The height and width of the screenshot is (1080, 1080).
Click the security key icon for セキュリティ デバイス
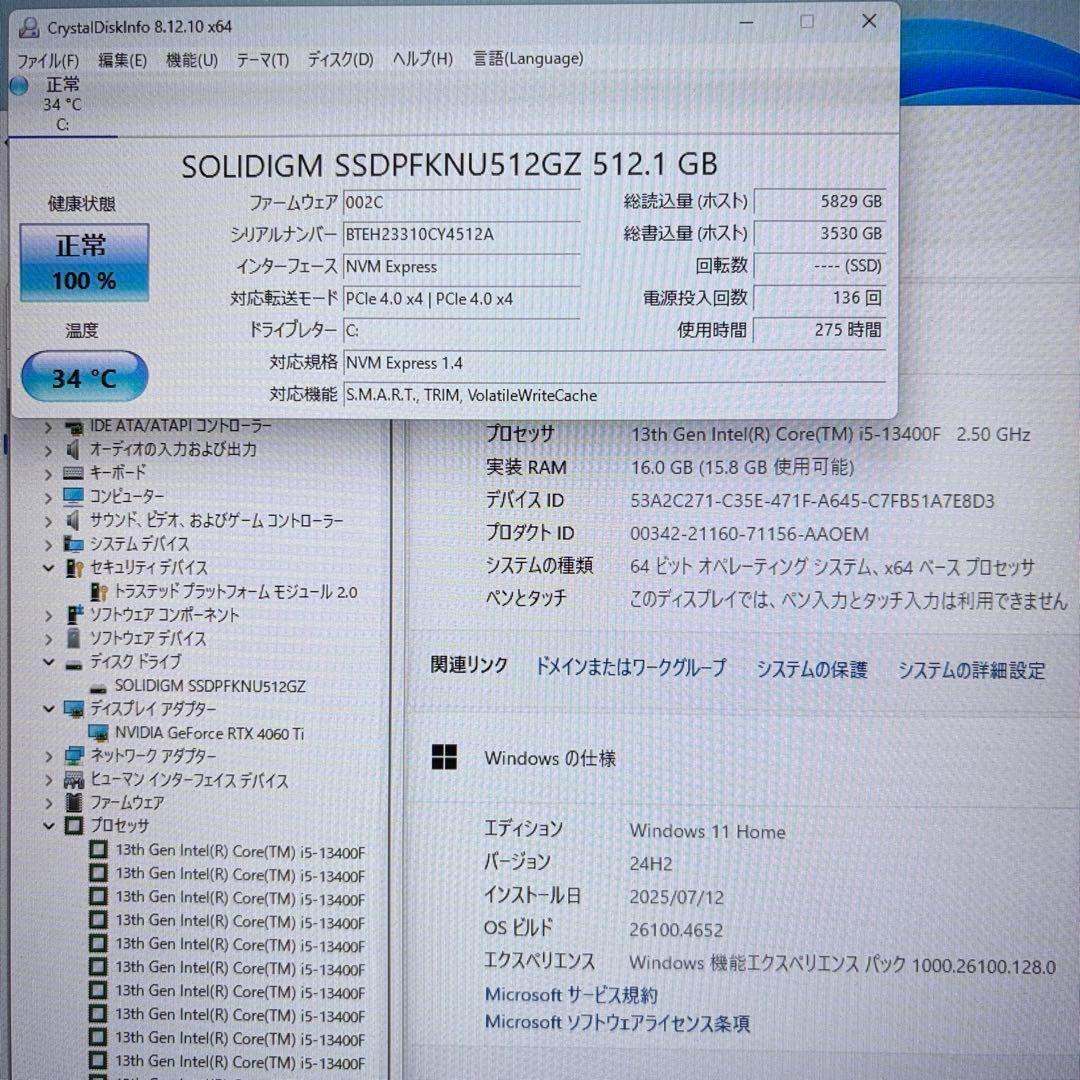pyautogui.click(x=74, y=568)
